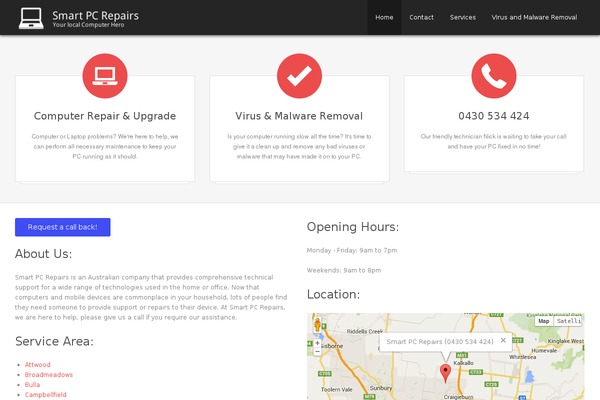This screenshot has width=600, height=400.
Task: Click the Whittlesea map label
Action: (x=522, y=357)
